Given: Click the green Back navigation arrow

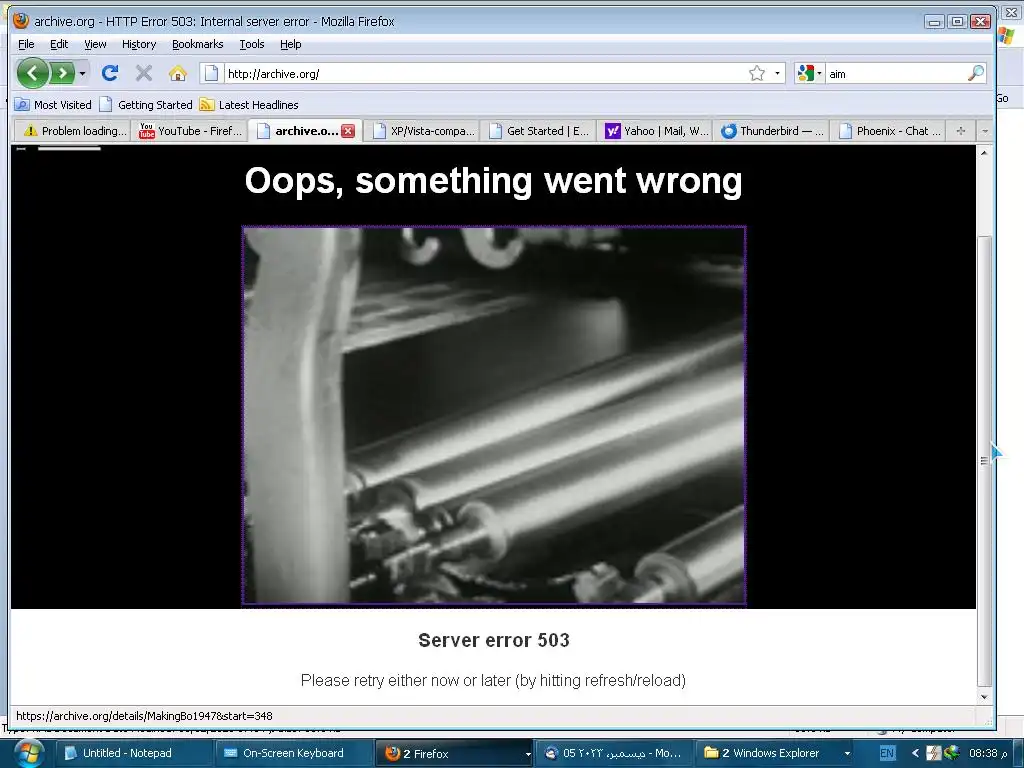Looking at the screenshot, I should click(33, 73).
